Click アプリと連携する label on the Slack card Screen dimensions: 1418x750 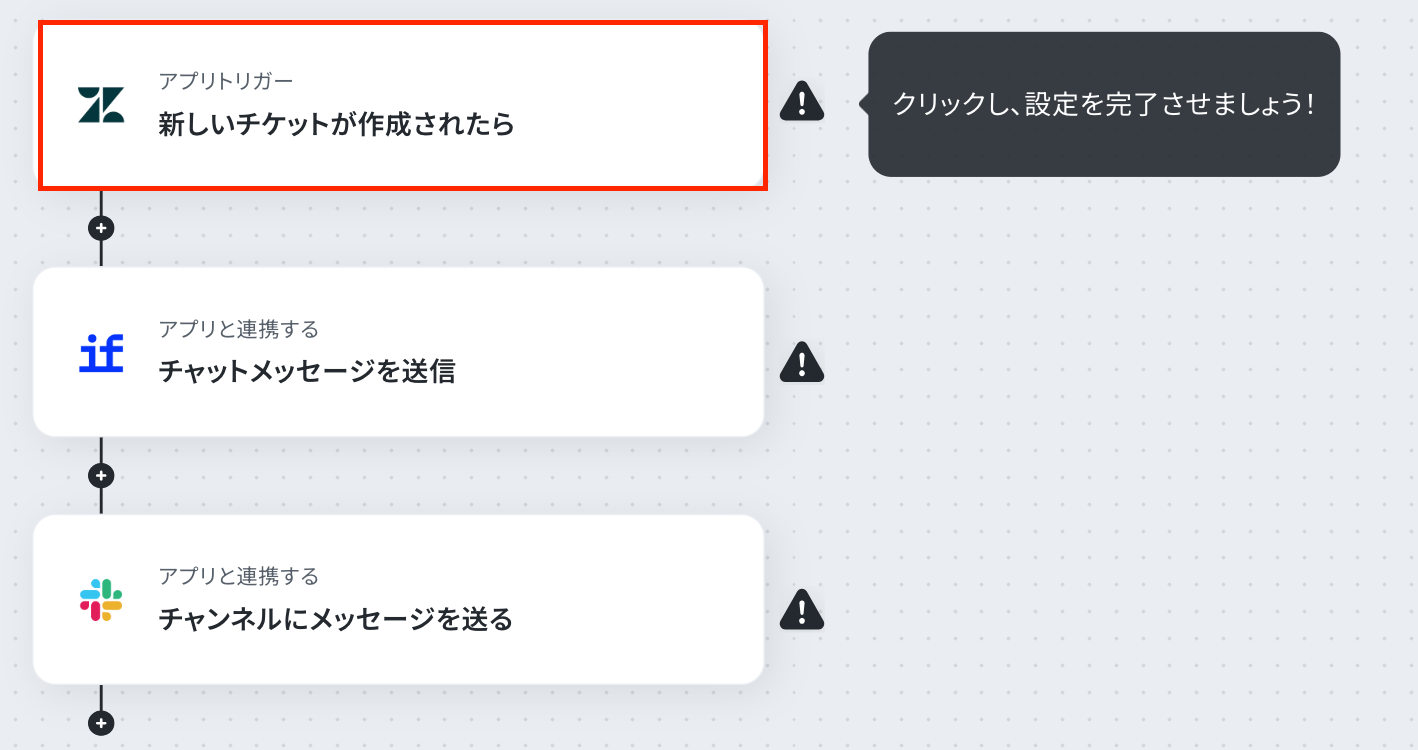(239, 576)
